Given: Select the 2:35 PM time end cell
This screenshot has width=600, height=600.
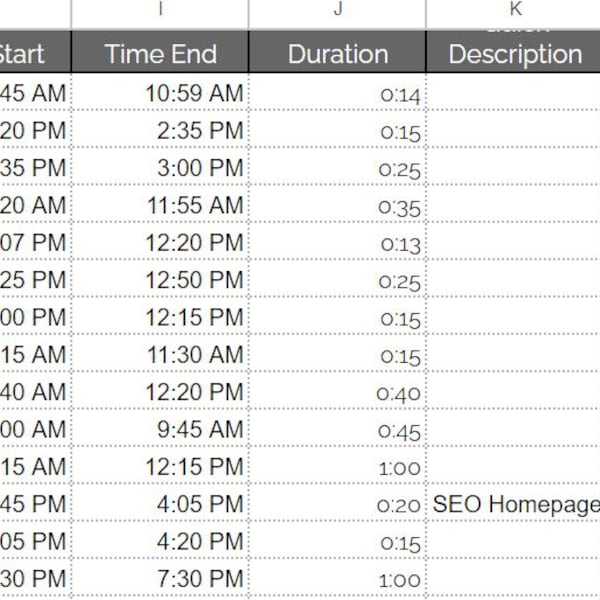Looking at the screenshot, I should [160, 129].
